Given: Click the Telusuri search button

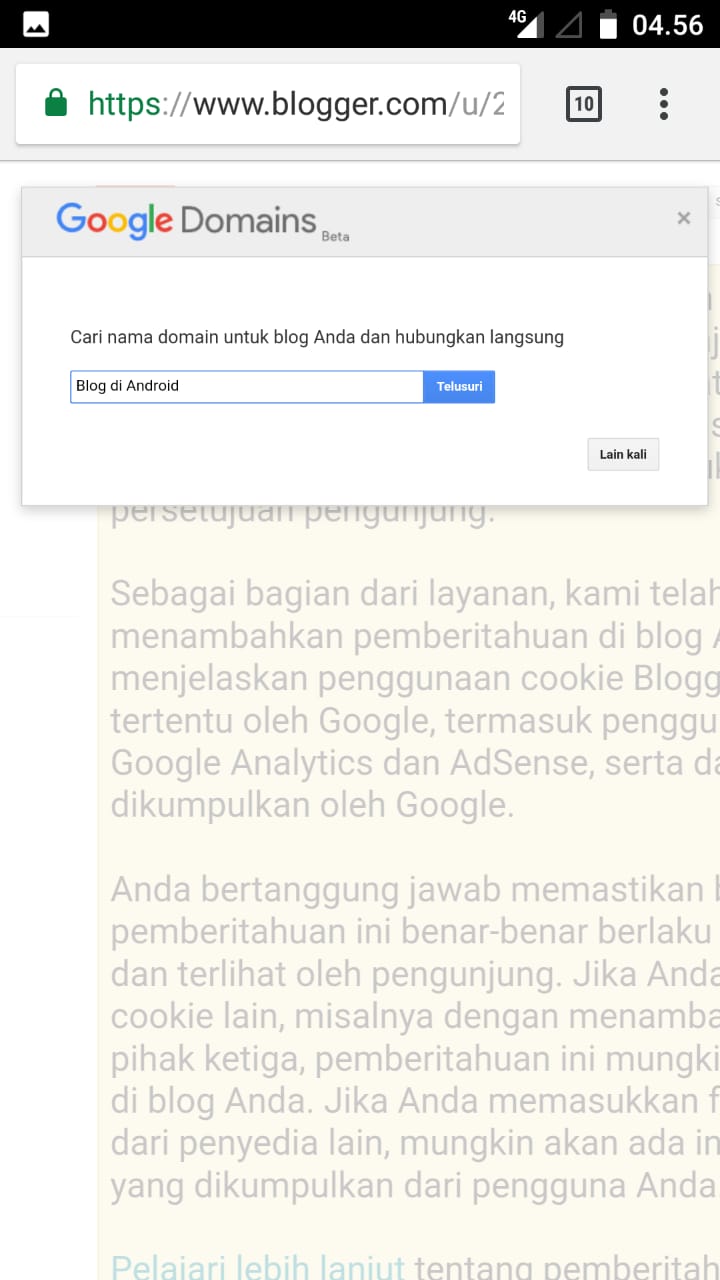Looking at the screenshot, I should coord(459,386).
